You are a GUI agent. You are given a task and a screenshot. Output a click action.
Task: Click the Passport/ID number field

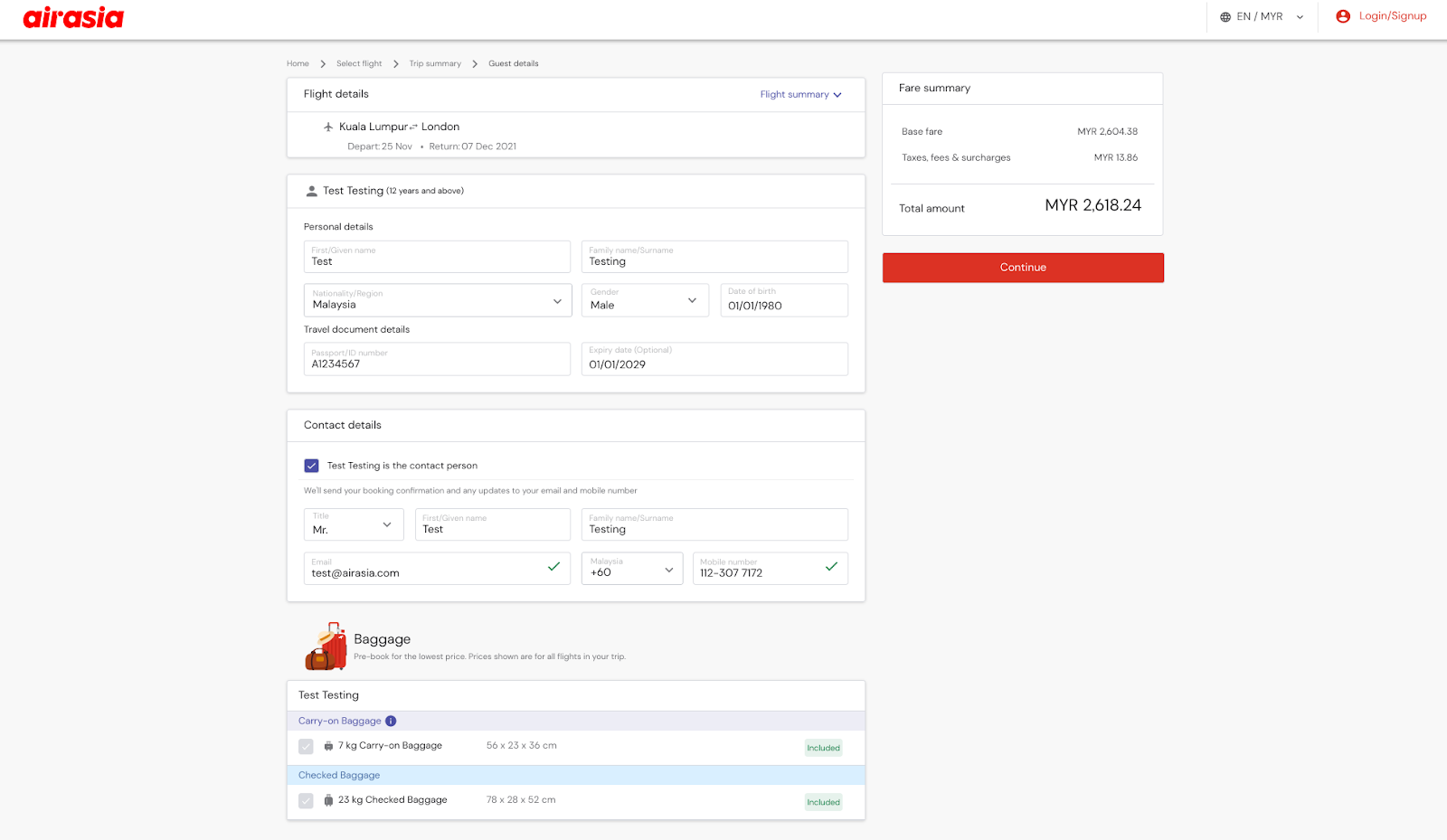coord(437,359)
